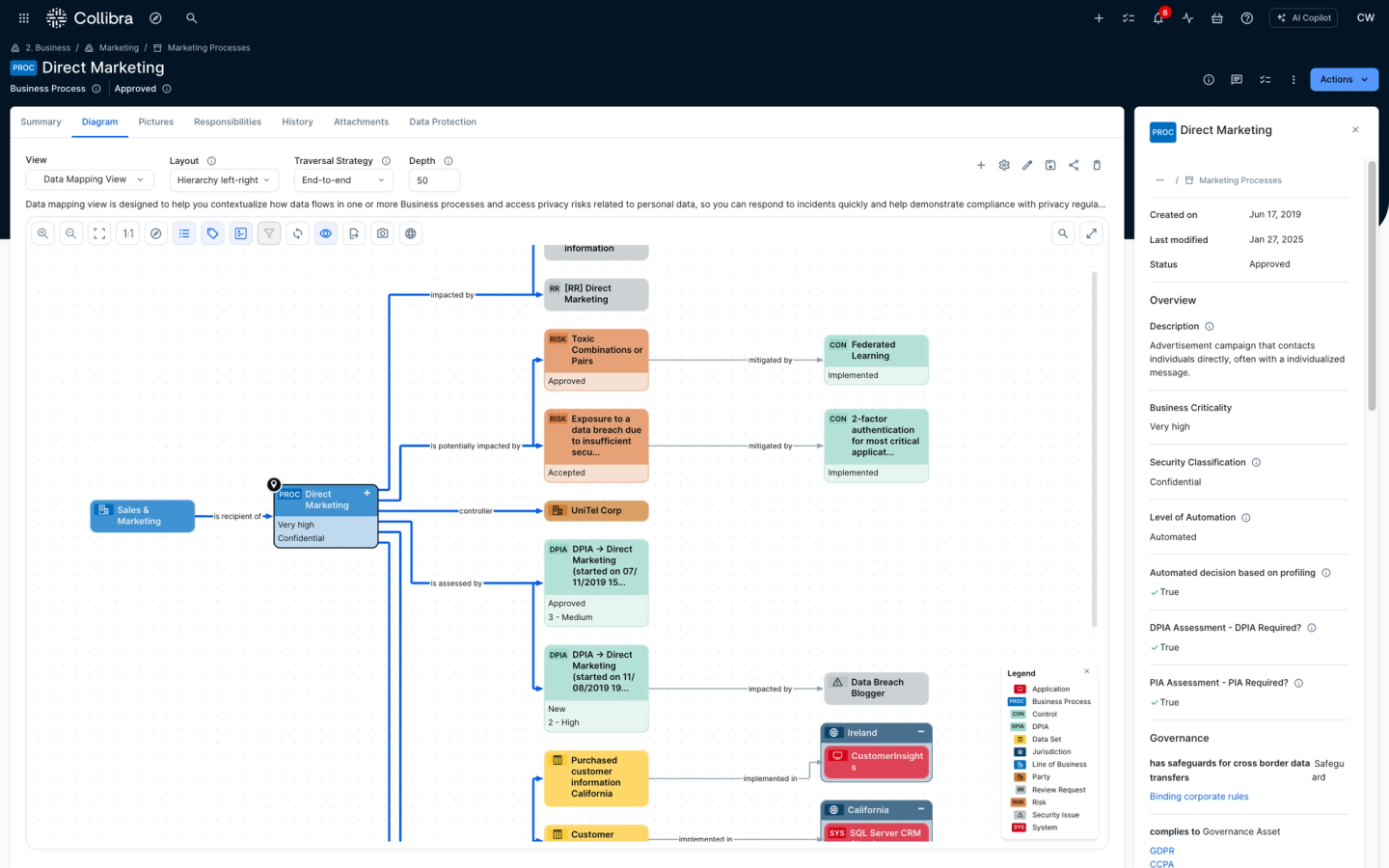Open the View dropdown showing Data Mapping View

pos(90,179)
